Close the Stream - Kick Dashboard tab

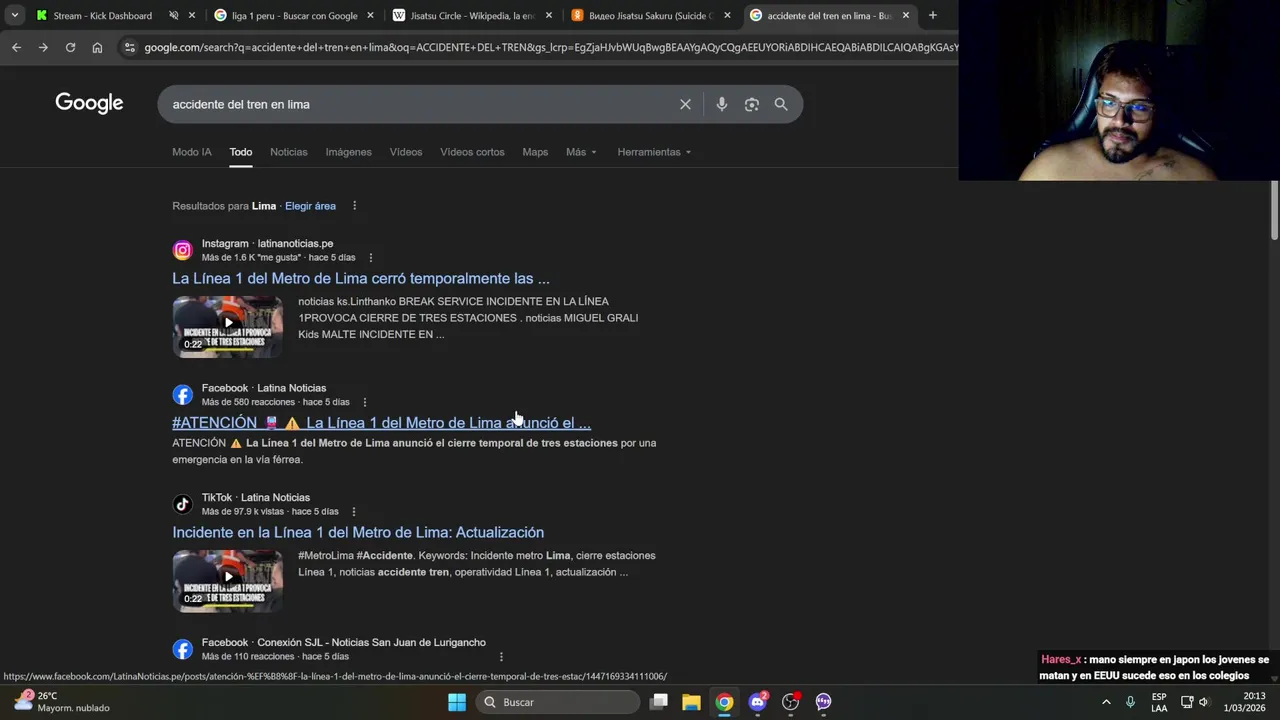coord(192,15)
